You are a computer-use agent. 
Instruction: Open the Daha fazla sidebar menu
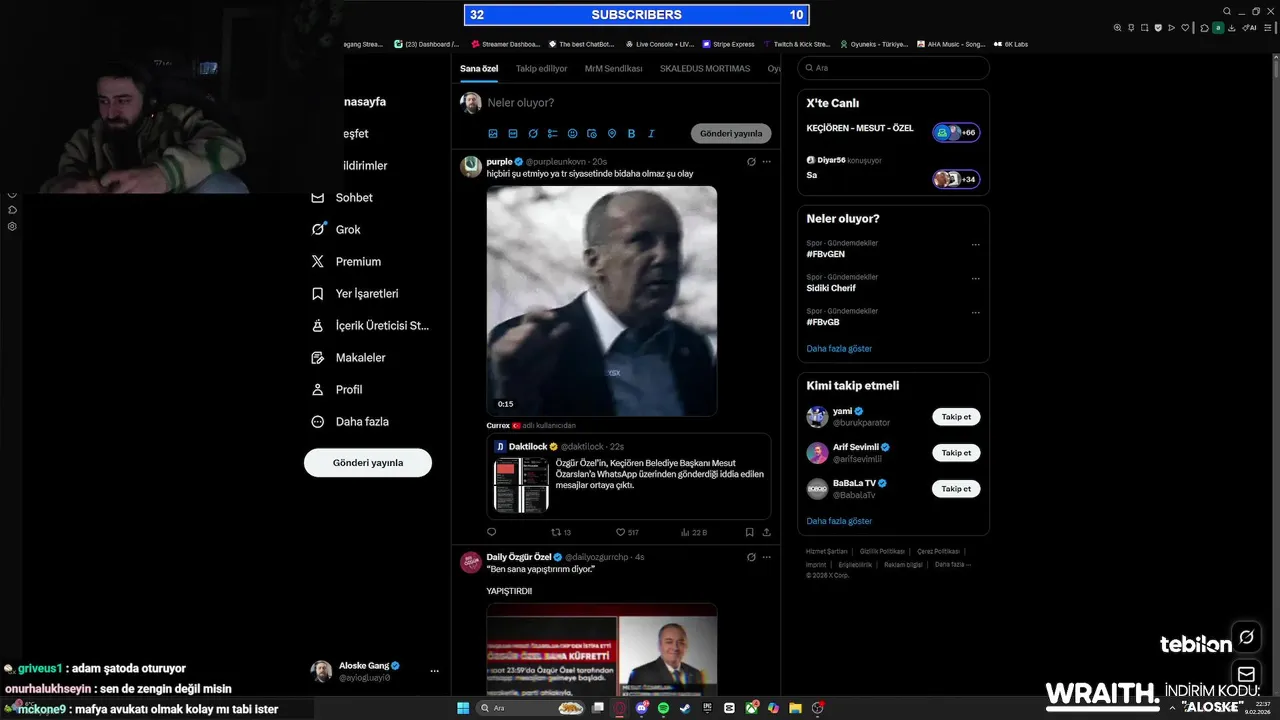[x=350, y=421]
